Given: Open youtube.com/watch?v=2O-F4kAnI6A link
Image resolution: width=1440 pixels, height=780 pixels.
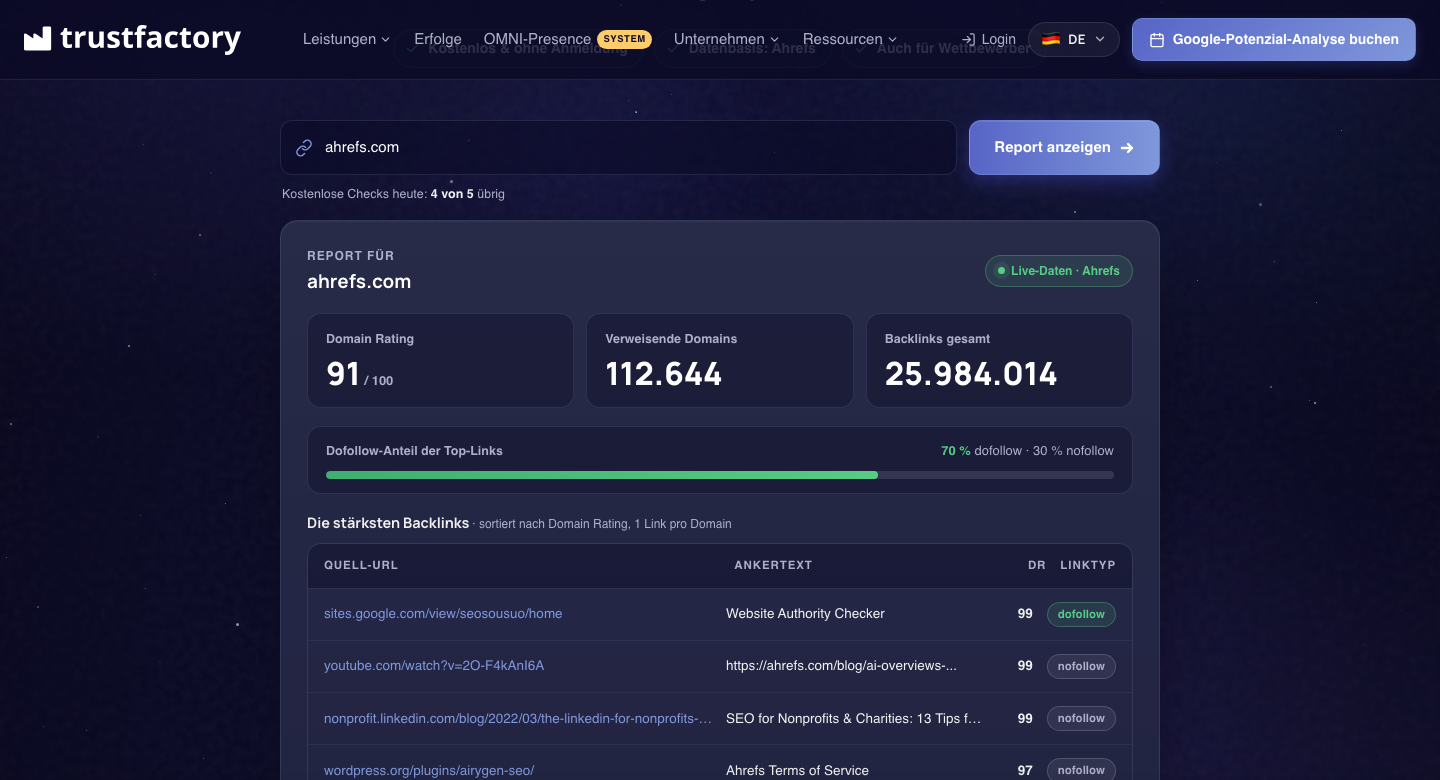Looking at the screenshot, I should point(434,666).
